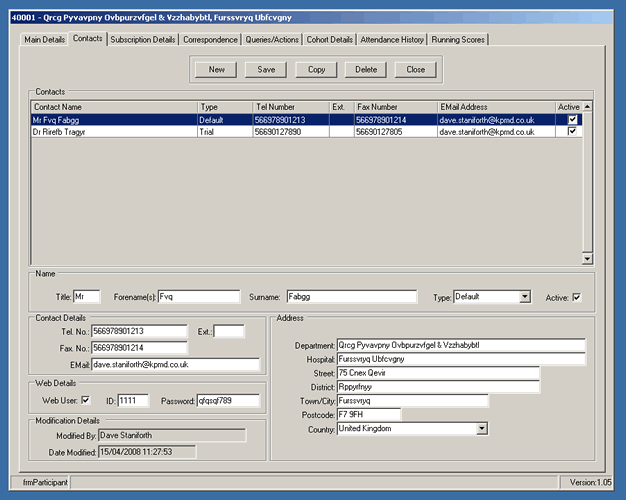The image size is (626, 500).
Task: Click the Fax. No. field
Action: click(139, 348)
